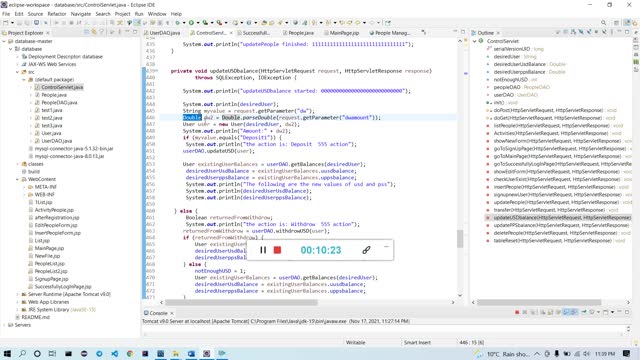Image resolution: width=640 pixels, height=360 pixels.
Task: Click the editor horizontal scrollbar
Action: [241, 302]
